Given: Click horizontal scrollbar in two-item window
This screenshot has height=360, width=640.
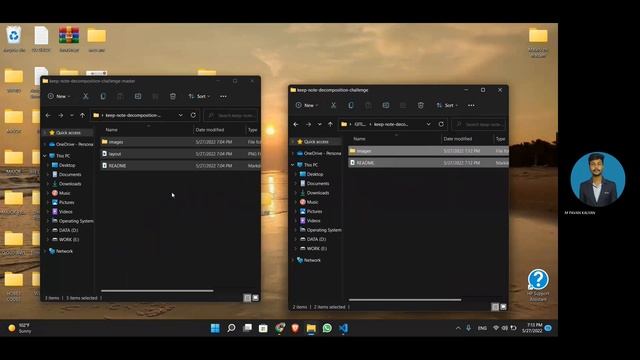Looking at the screenshot, I should [405, 300].
